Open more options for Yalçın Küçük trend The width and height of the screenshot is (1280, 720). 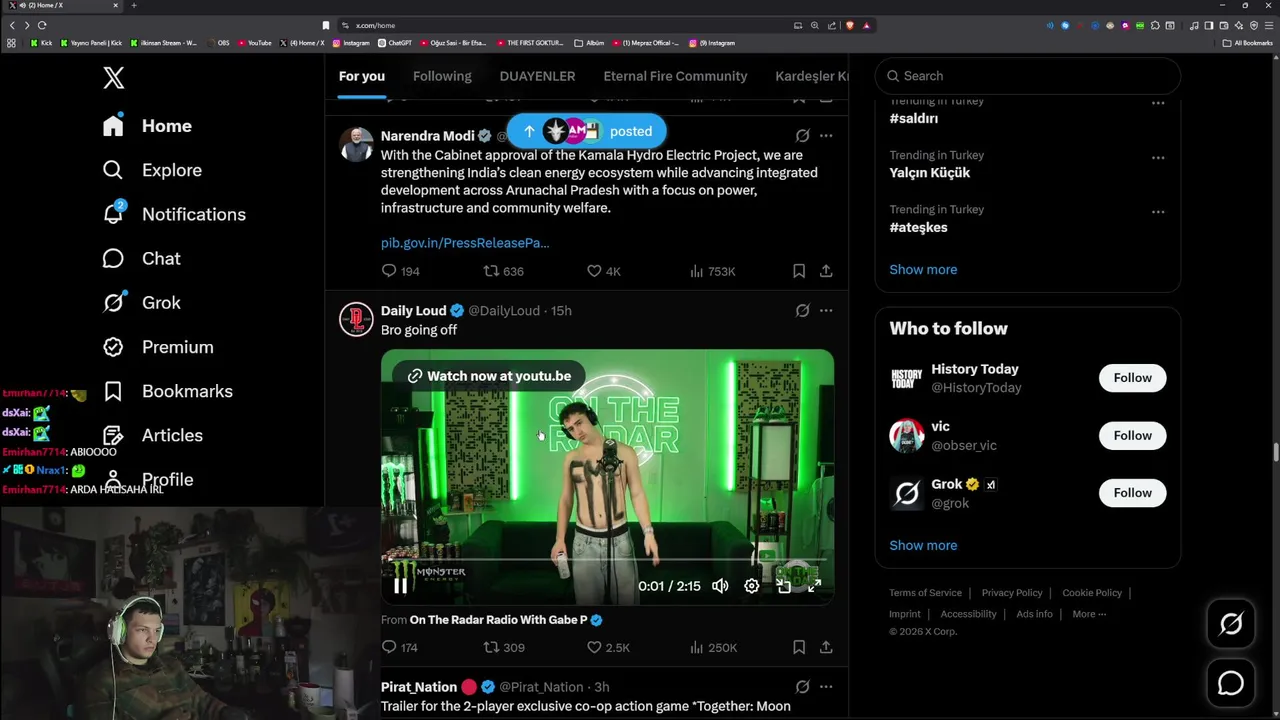(x=1158, y=157)
